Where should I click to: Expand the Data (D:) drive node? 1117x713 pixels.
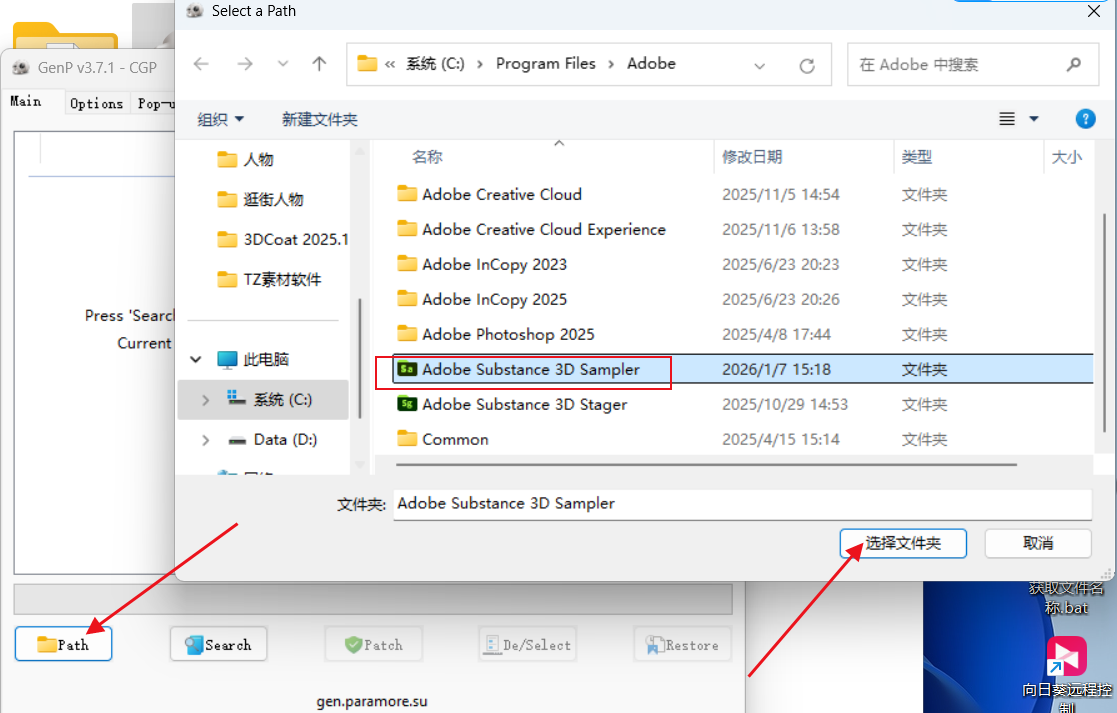click(x=205, y=440)
